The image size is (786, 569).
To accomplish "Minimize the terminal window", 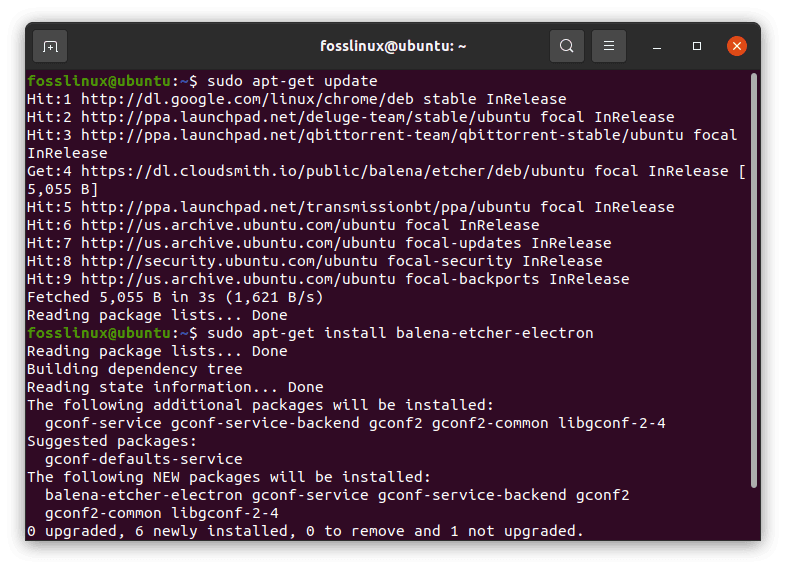I will point(657,46).
